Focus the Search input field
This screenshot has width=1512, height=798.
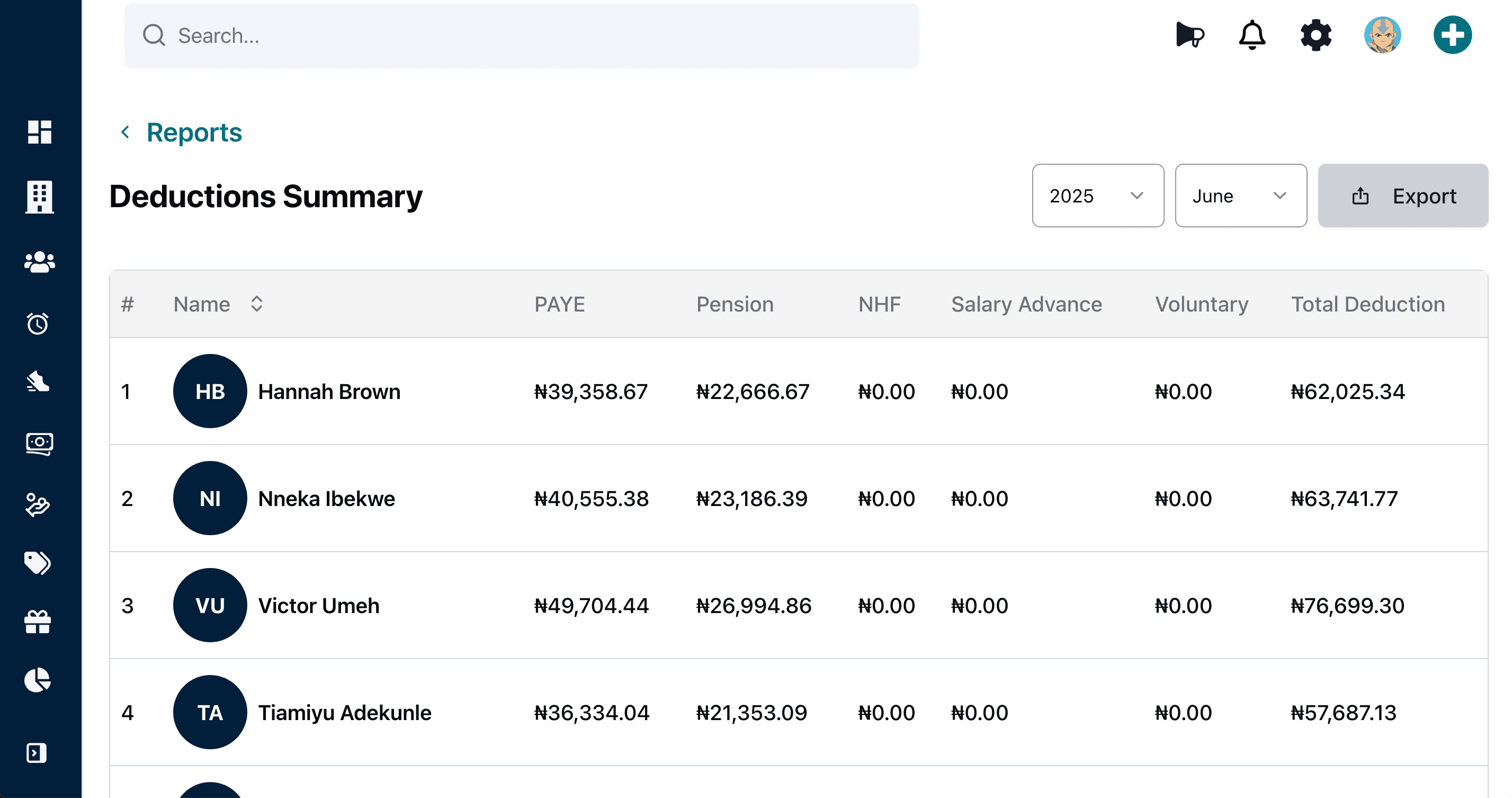pyautogui.click(x=522, y=35)
